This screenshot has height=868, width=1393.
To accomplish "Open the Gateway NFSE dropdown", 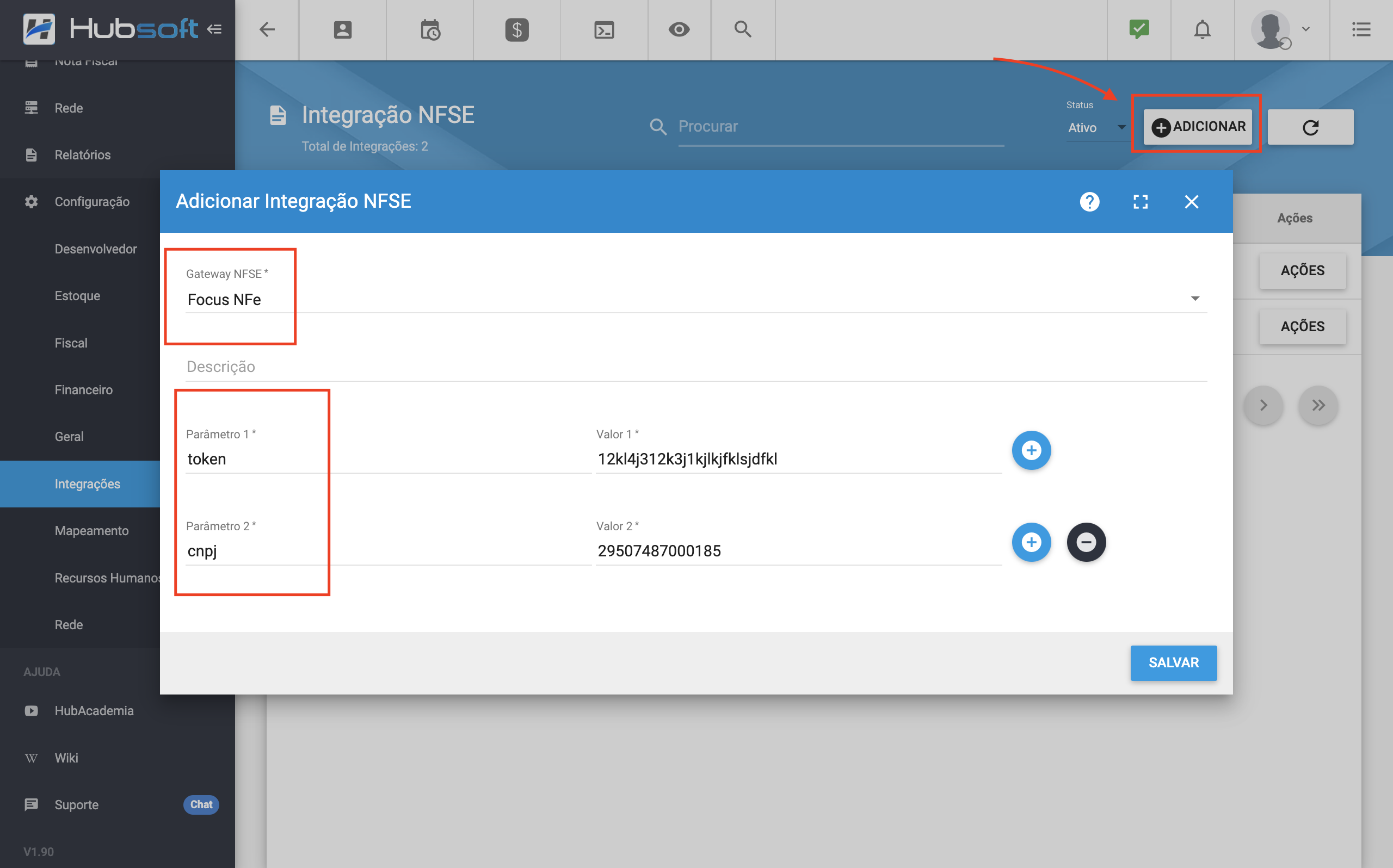I will 1195,298.
